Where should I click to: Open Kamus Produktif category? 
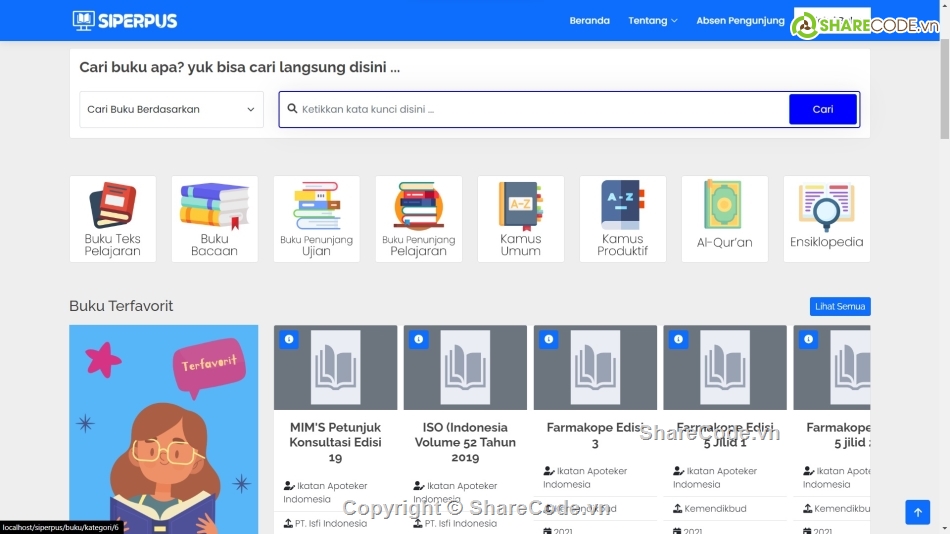[x=623, y=219]
